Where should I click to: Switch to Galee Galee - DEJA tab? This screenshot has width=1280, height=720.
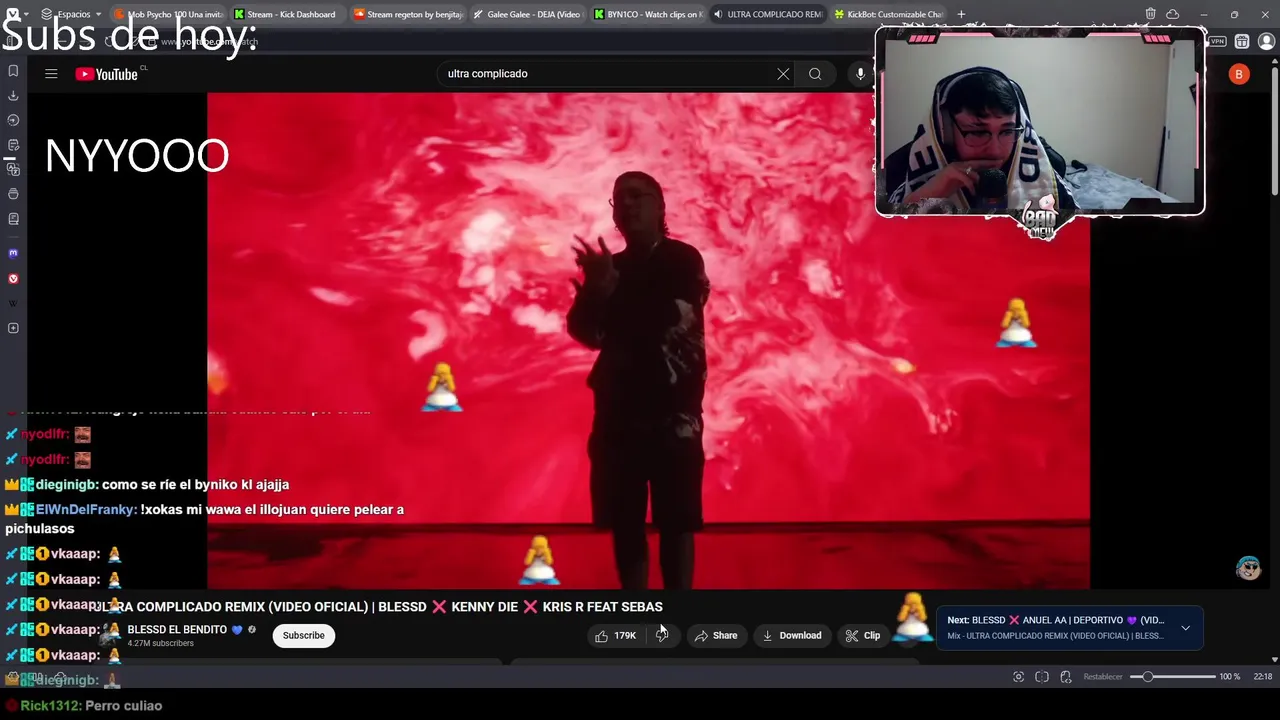pyautogui.click(x=527, y=14)
